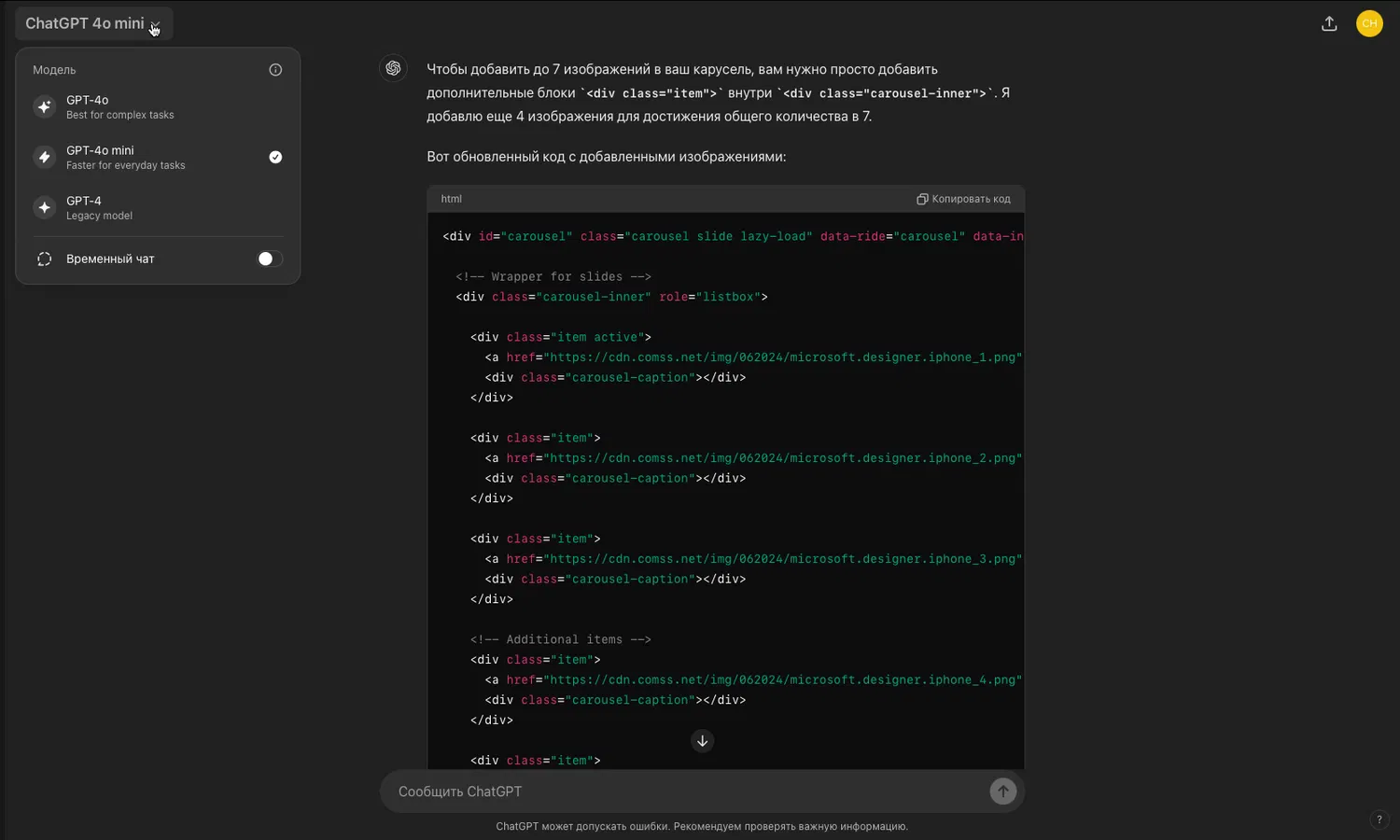Toggle the Временный чат switch
Viewport: 1400px width, 840px height.
(x=270, y=259)
